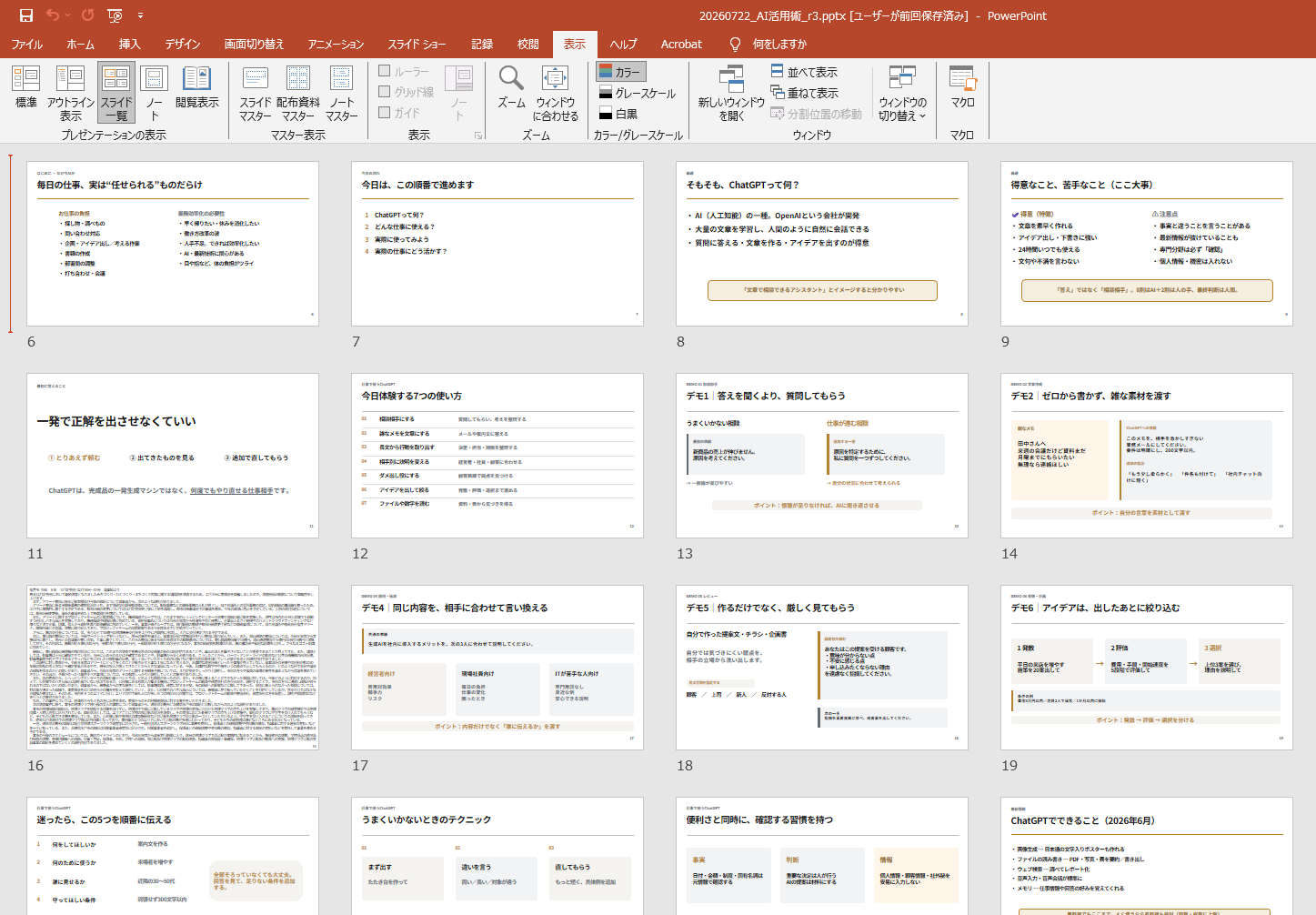Select スライド一覧 view button
This screenshot has height=915, width=1316.
[x=116, y=93]
